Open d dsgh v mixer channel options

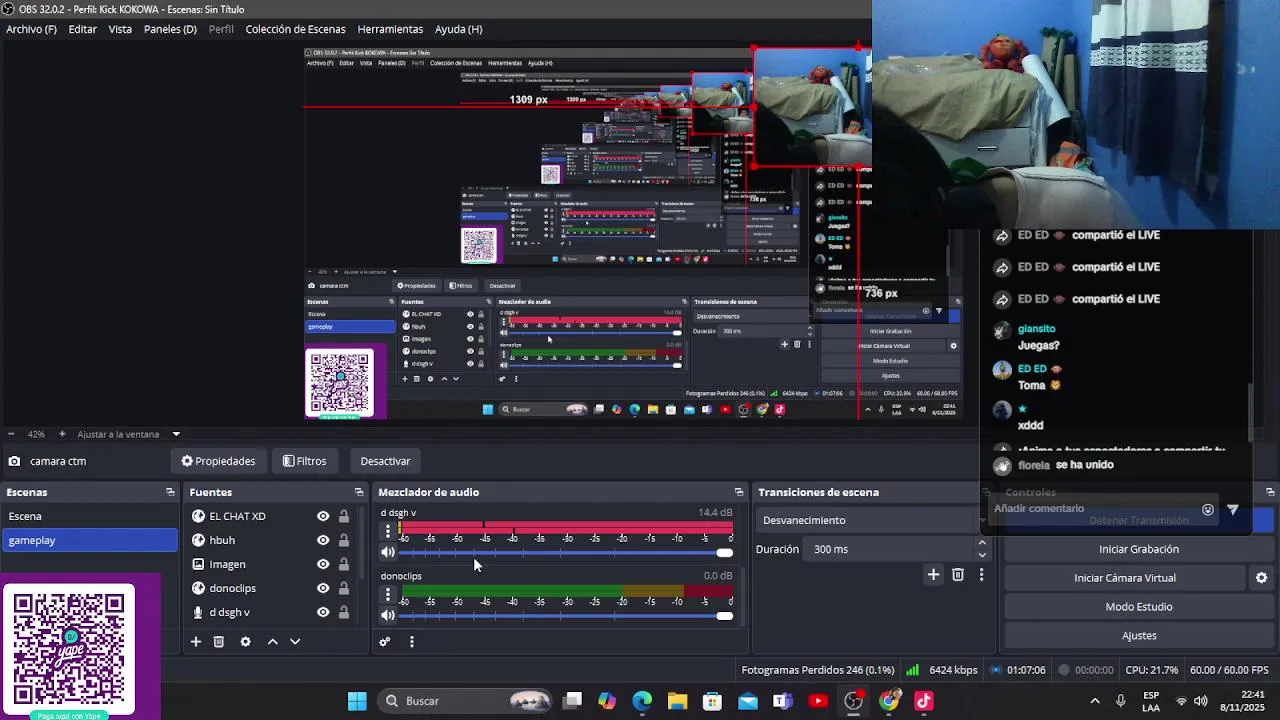[x=388, y=531]
